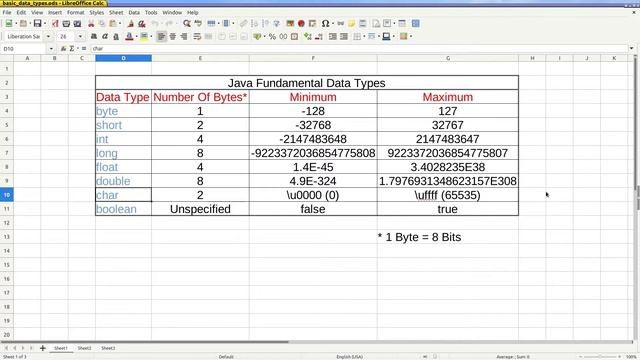Screen dimensions: 640x360
Task: Select the cell containing boolean
Action: (123, 209)
